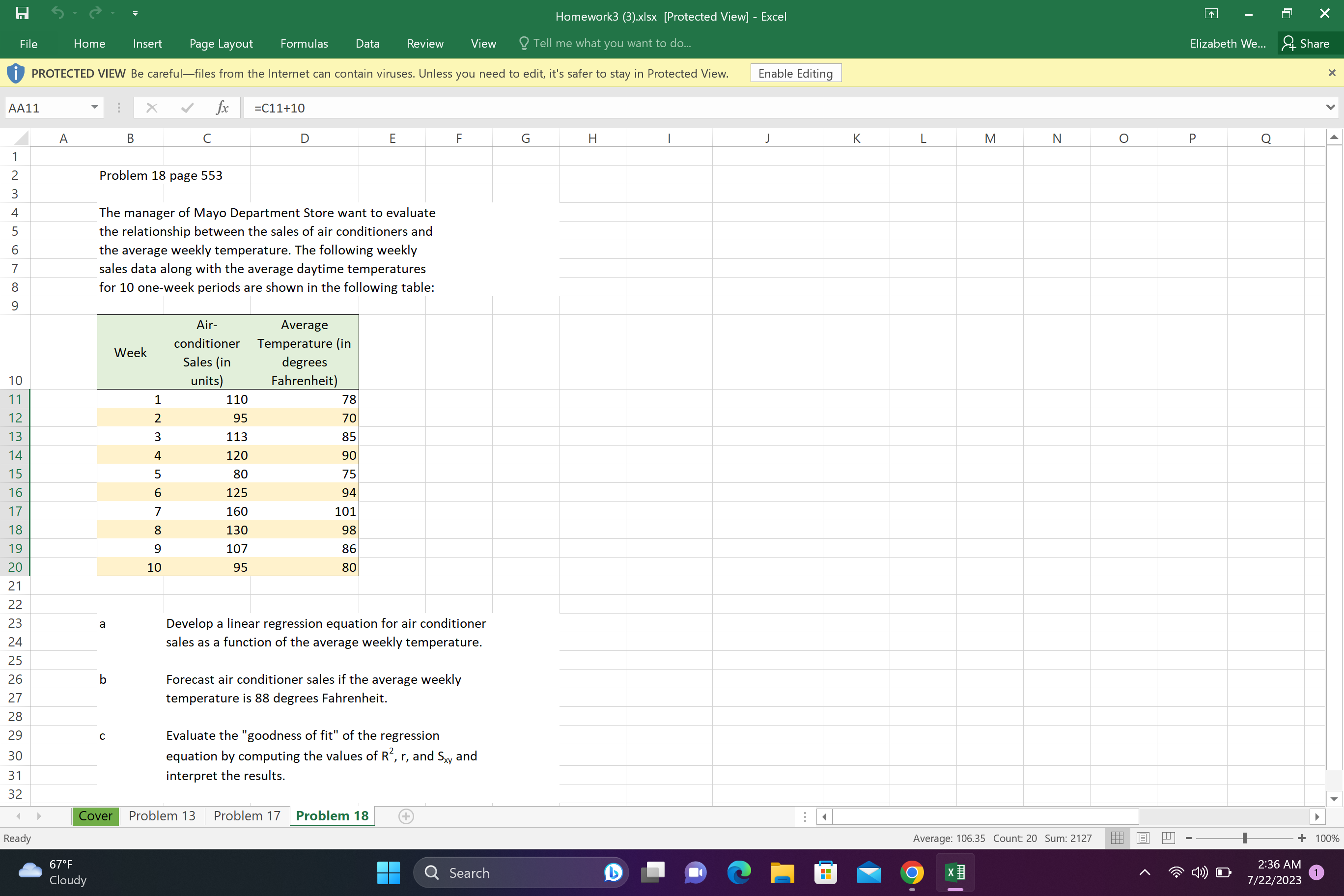Open the Problem 13 sheet tab

[x=162, y=816]
